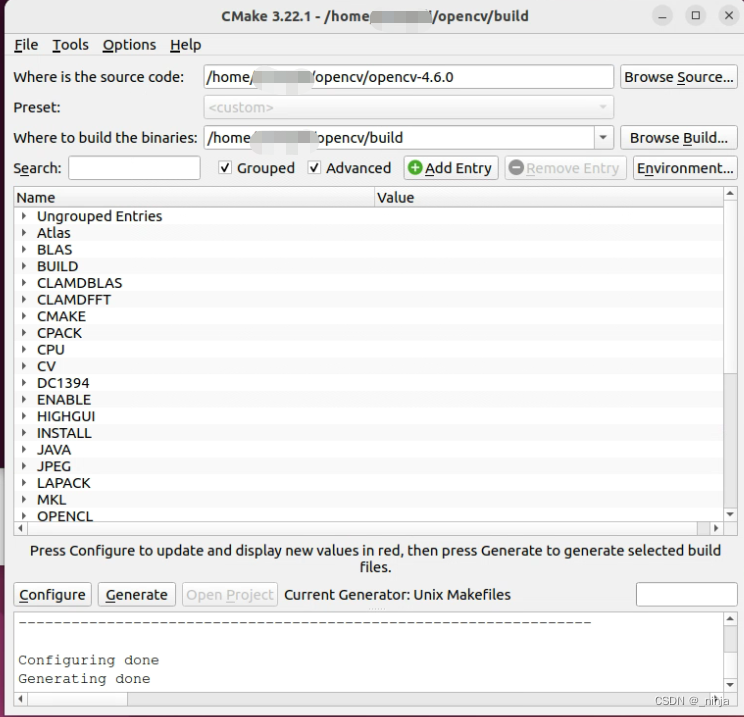Expand the CLAMDBLAS group arrow
This screenshot has height=717, width=744.
(x=23, y=282)
